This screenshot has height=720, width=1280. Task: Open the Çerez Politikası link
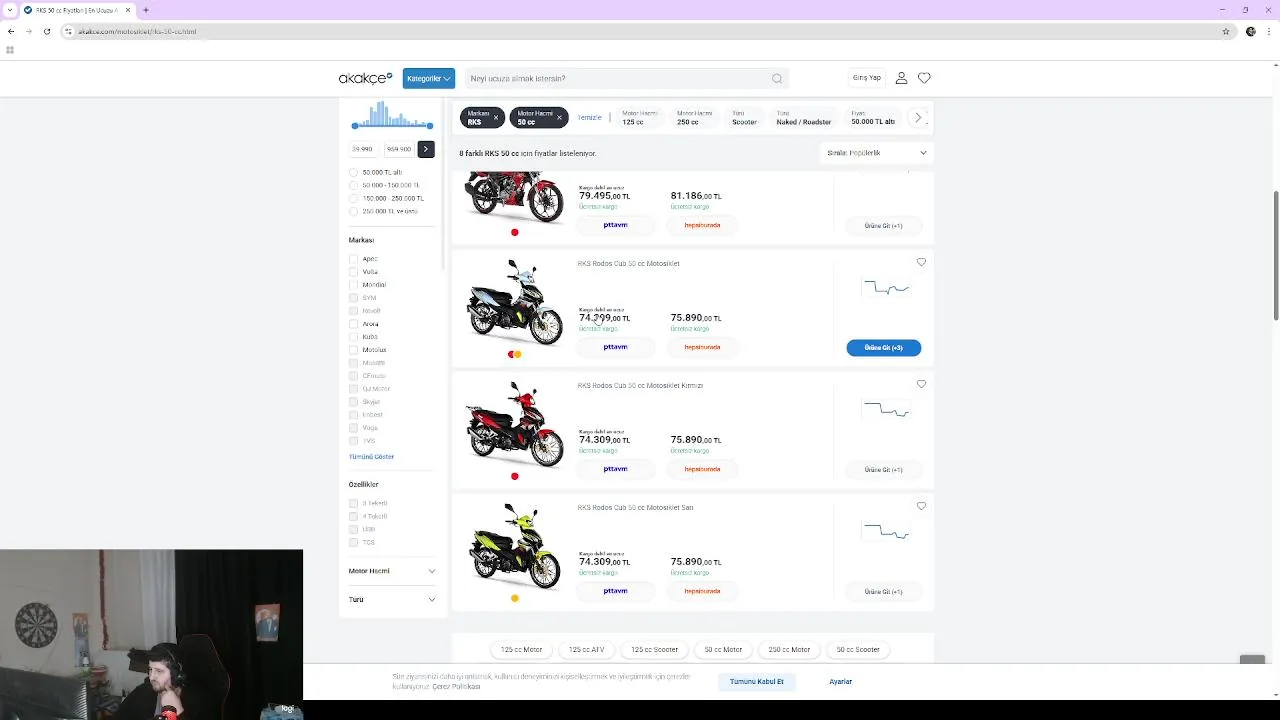tap(456, 687)
